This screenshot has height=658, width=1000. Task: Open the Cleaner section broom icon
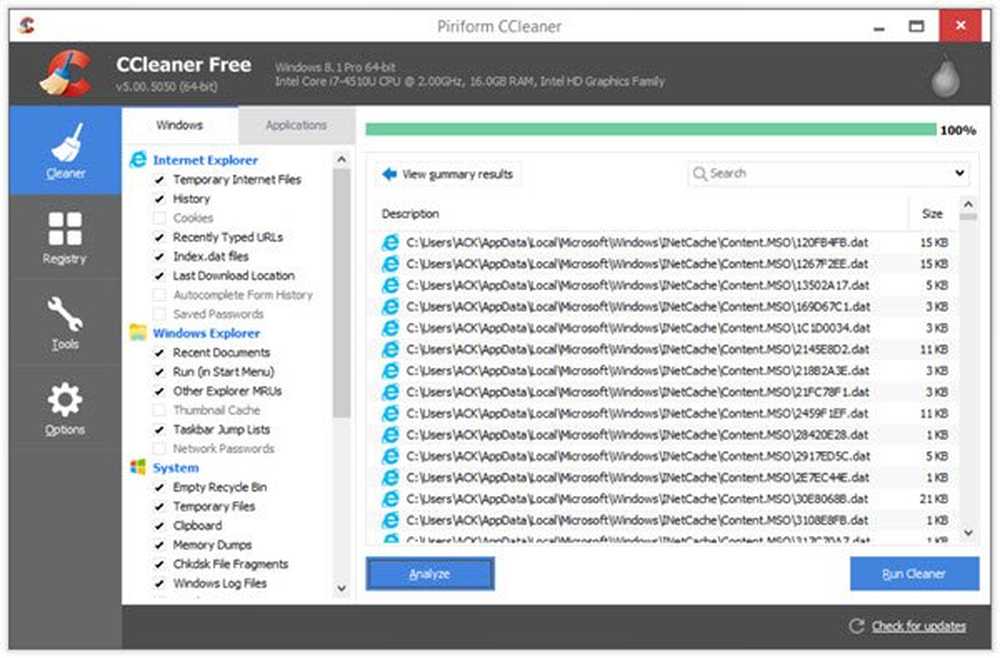(65, 142)
